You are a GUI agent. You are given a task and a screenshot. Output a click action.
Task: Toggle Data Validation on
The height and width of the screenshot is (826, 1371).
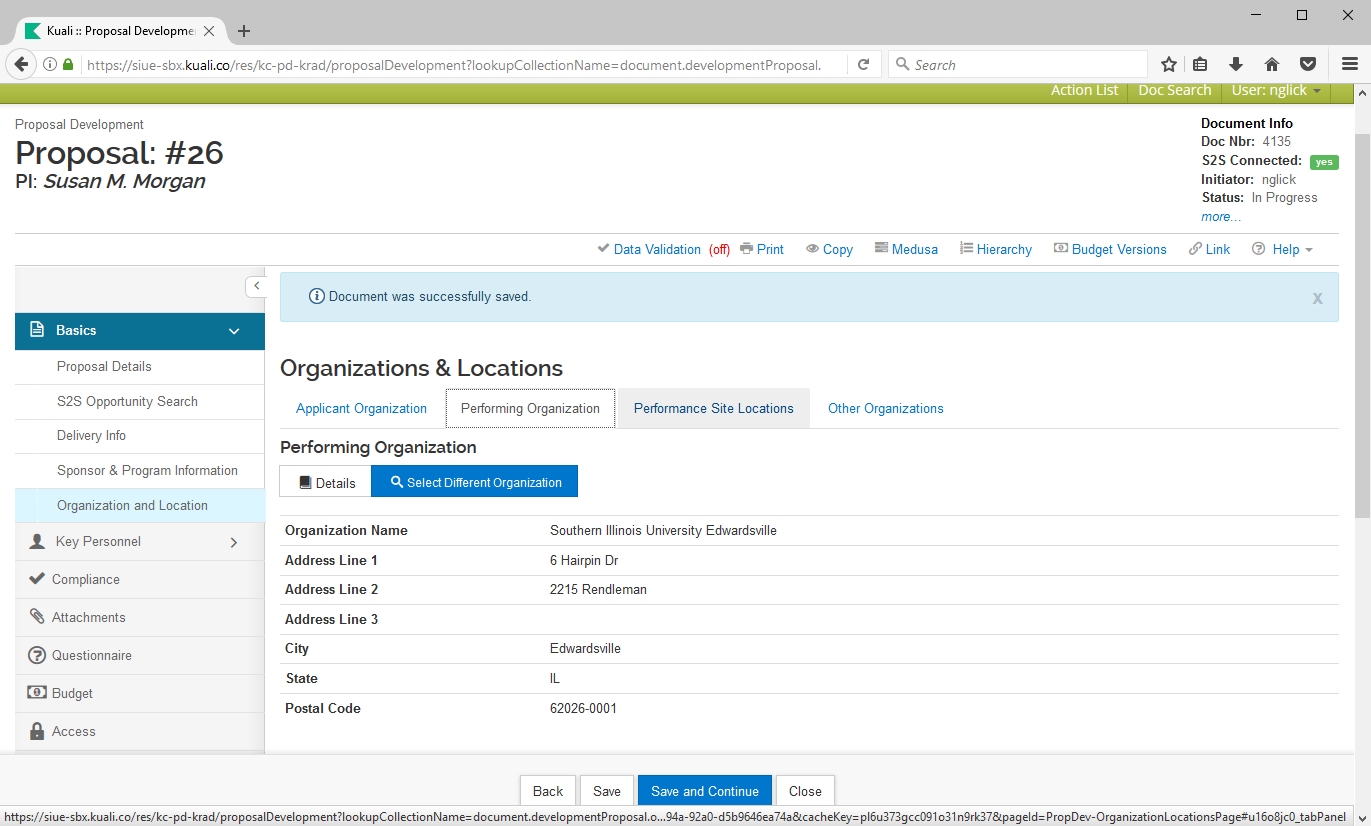(656, 249)
